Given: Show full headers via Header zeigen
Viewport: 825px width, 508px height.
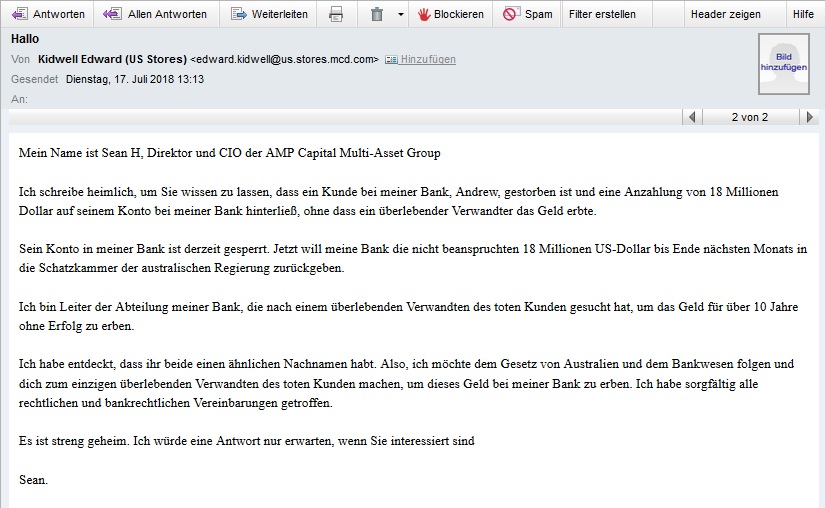Looking at the screenshot, I should [725, 14].
